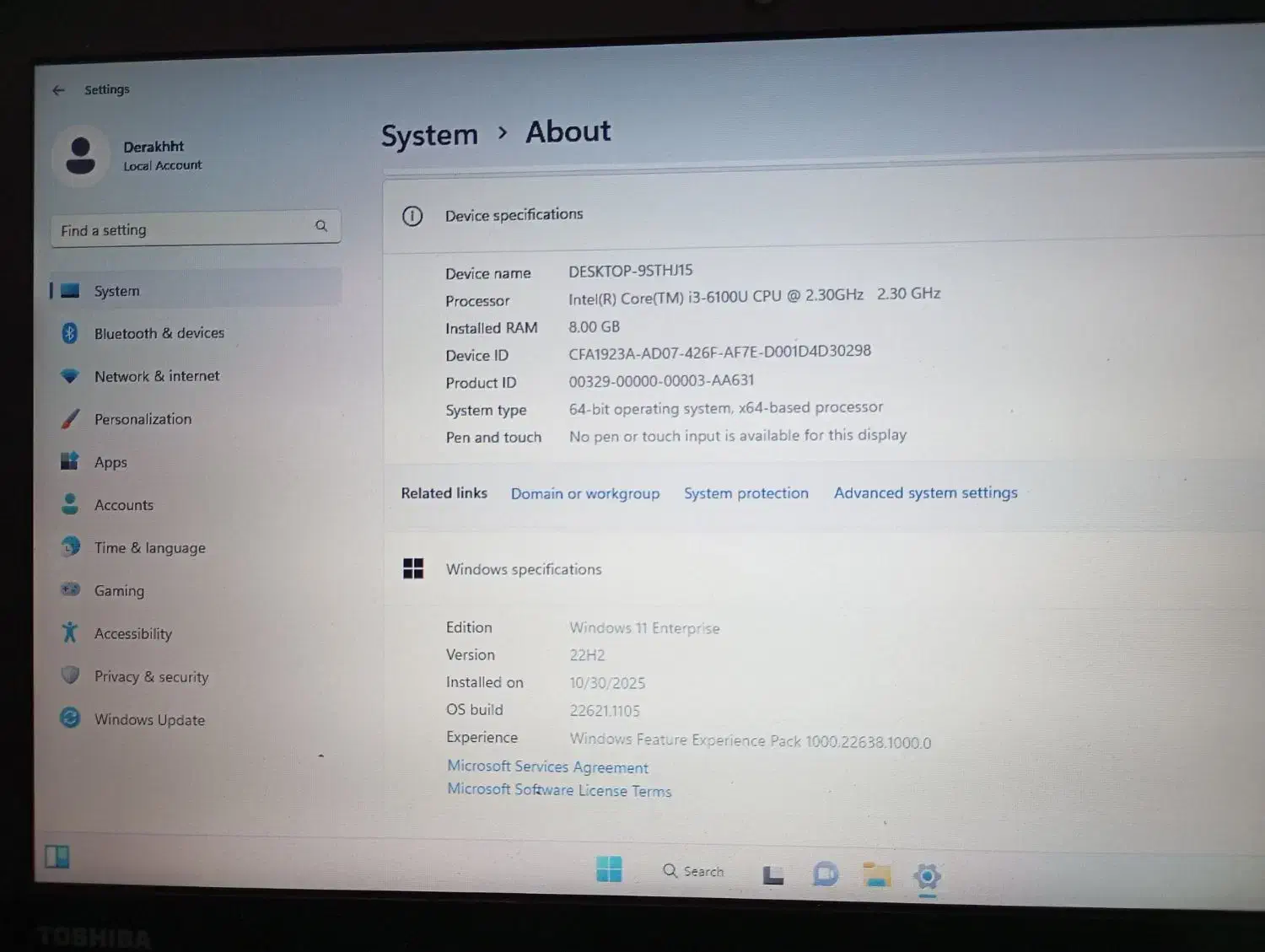Select Accounts in the sidebar
Viewport: 1265px width, 952px height.
coord(123,505)
